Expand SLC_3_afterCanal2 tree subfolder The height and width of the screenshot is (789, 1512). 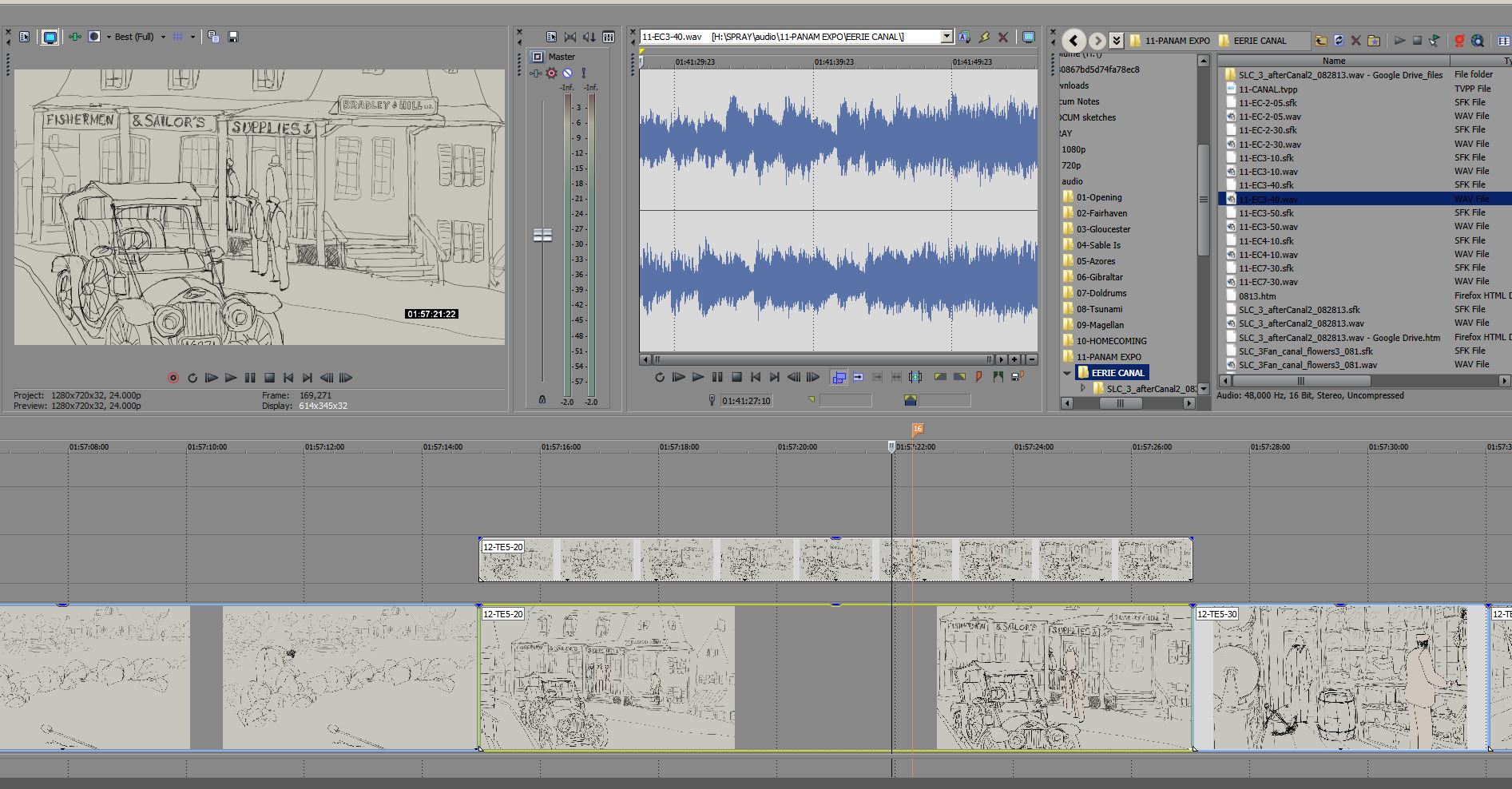coord(1083,388)
